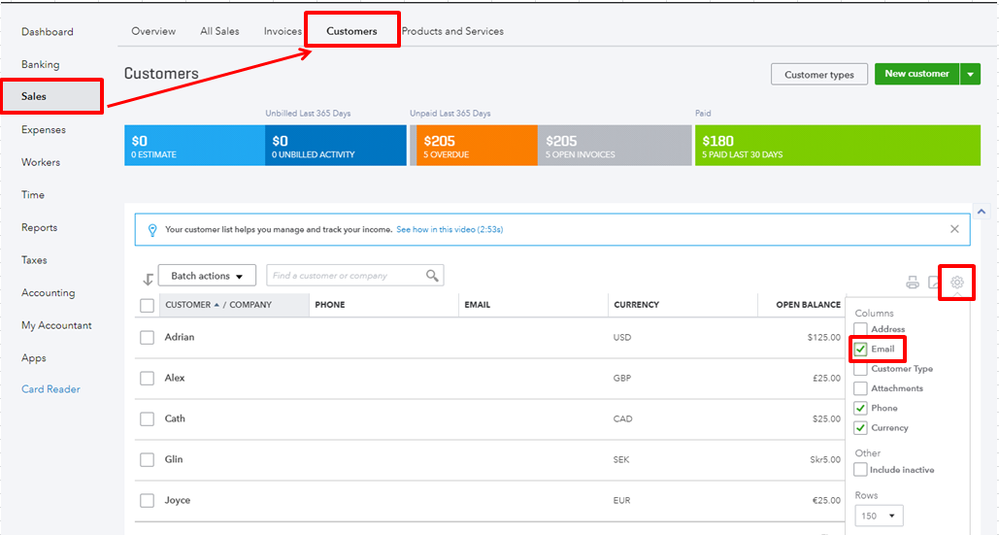
Task: Print the customer list via printer icon
Action: [x=913, y=283]
